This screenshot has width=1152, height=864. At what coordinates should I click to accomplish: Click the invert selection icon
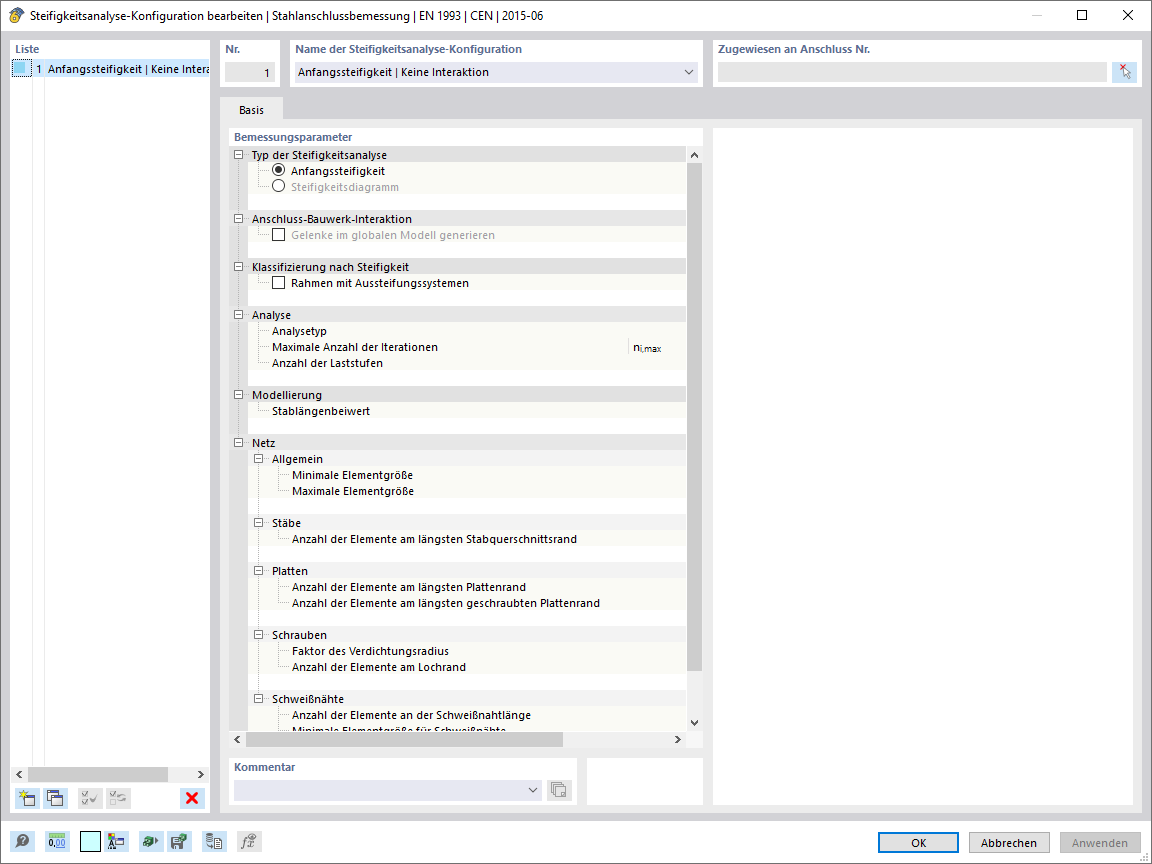point(118,798)
